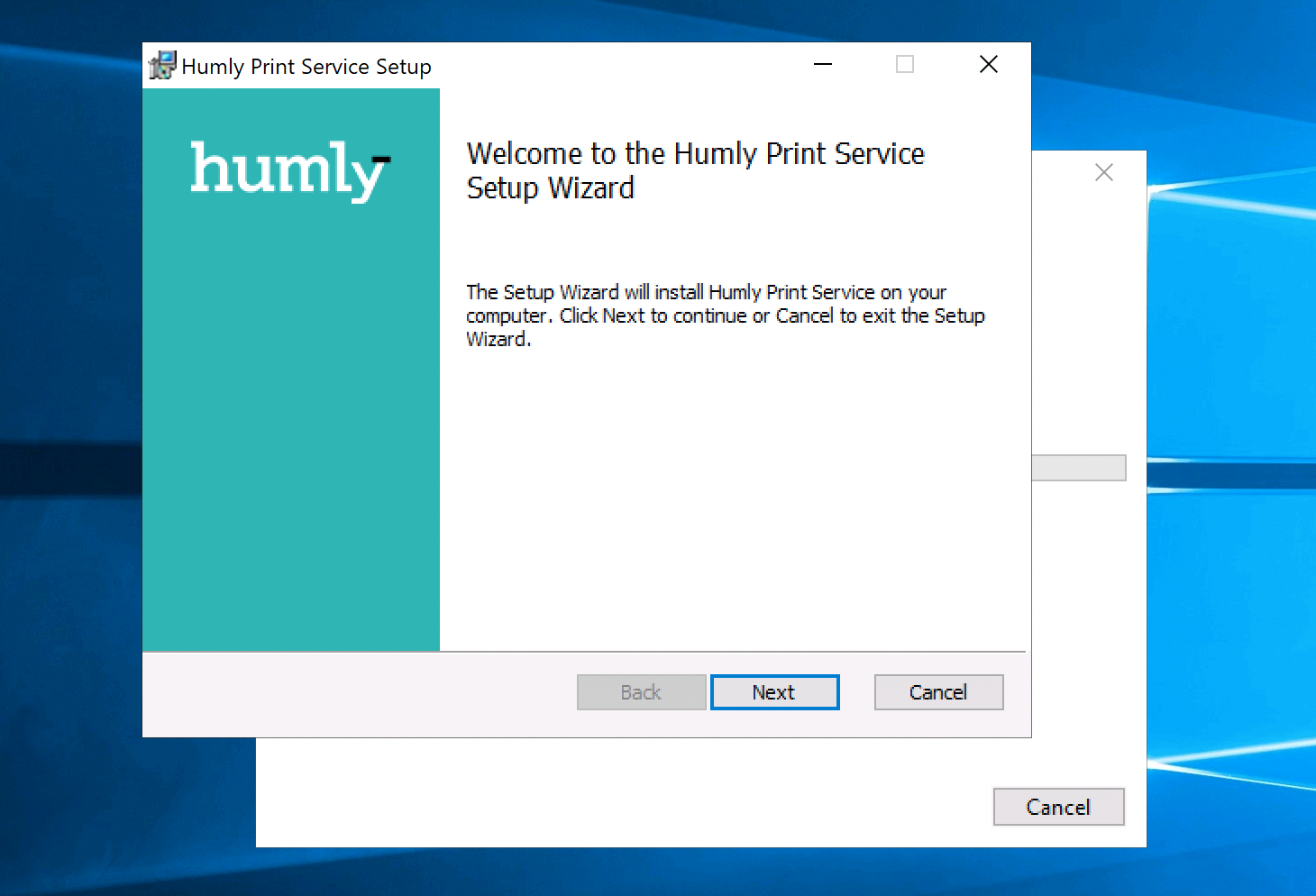Click the "Welcome to the Humly Print Service Setup Wizard" heading
The width and height of the screenshot is (1316, 896).
tap(696, 170)
